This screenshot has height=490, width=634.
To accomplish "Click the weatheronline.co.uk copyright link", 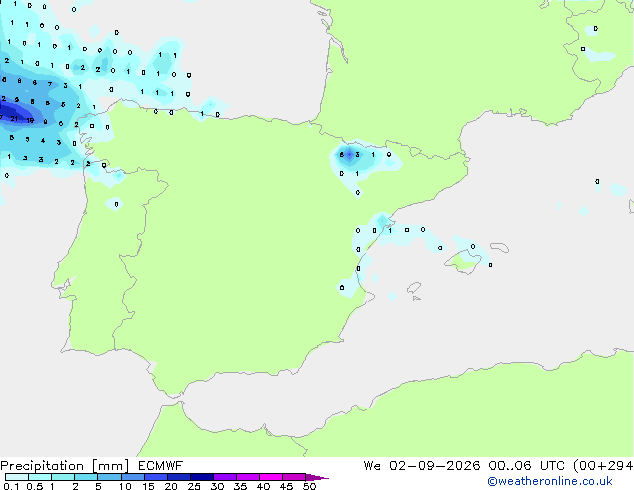I will [550, 481].
